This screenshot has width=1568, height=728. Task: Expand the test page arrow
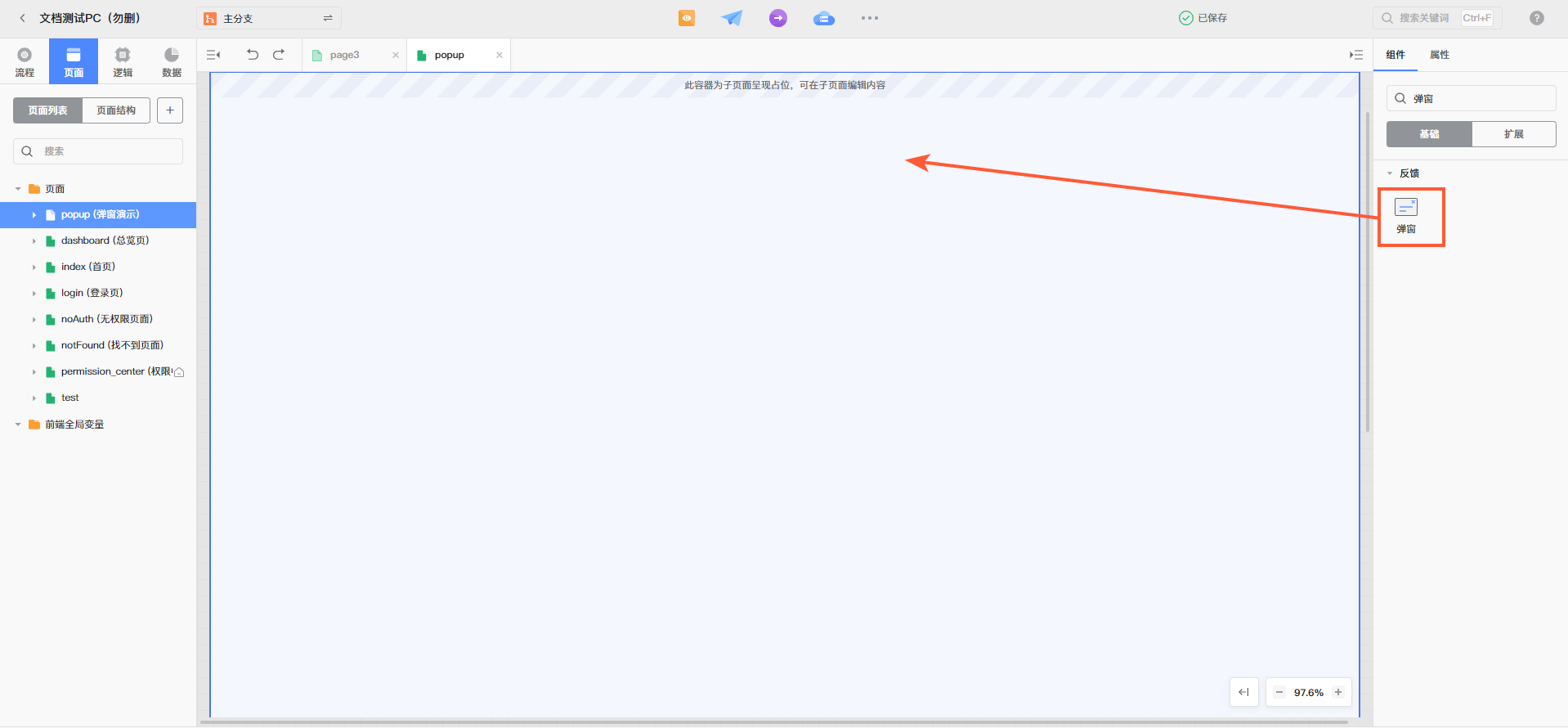point(34,398)
